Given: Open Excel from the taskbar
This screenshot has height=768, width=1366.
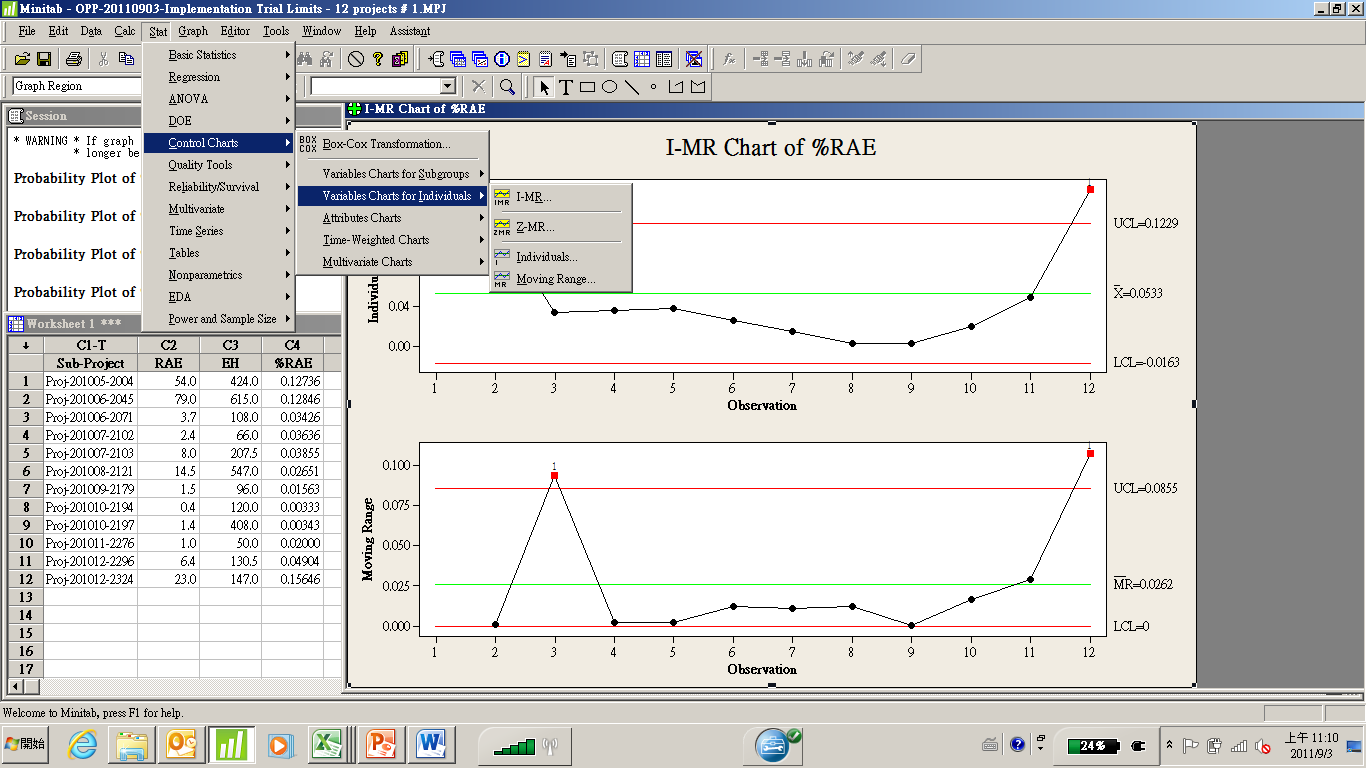Looking at the screenshot, I should click(x=325, y=745).
